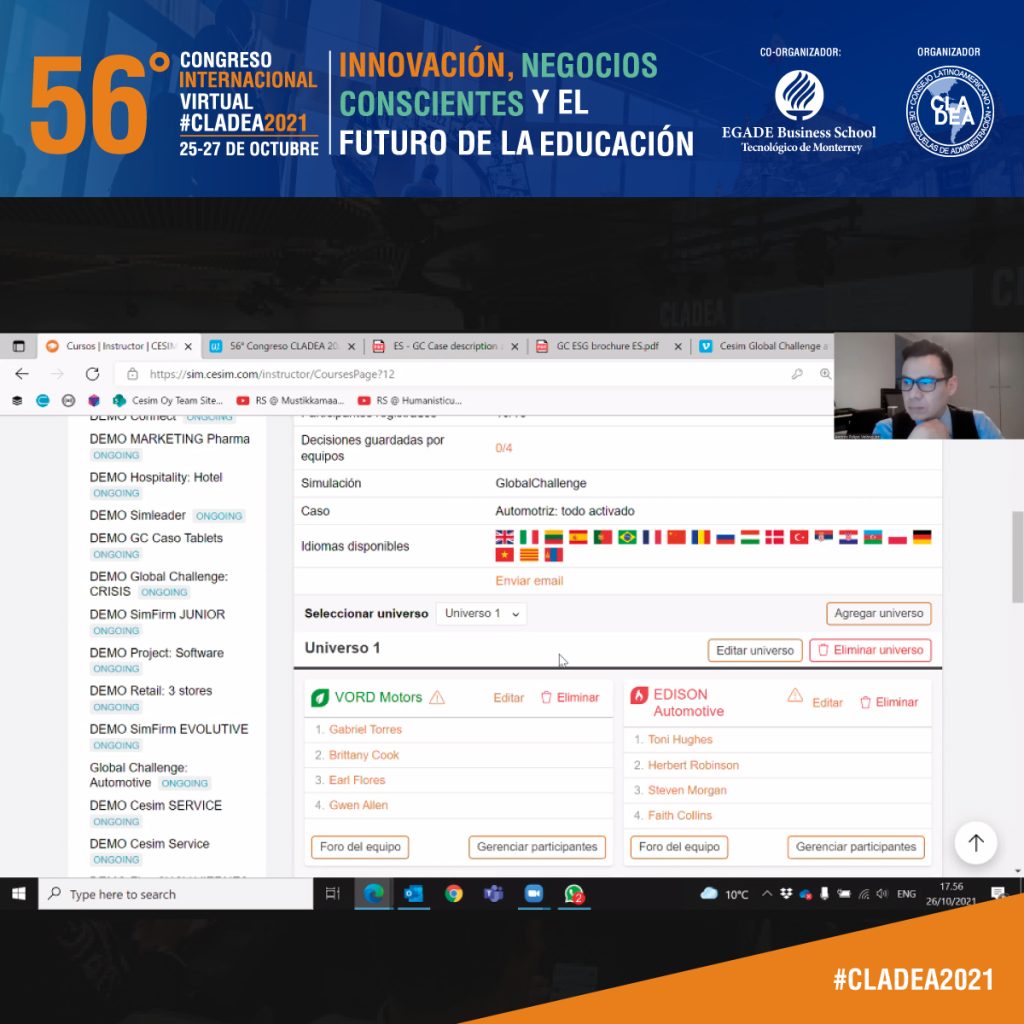
Task: Open the RS @ Mustikkamaa bookmark
Action: click(291, 400)
